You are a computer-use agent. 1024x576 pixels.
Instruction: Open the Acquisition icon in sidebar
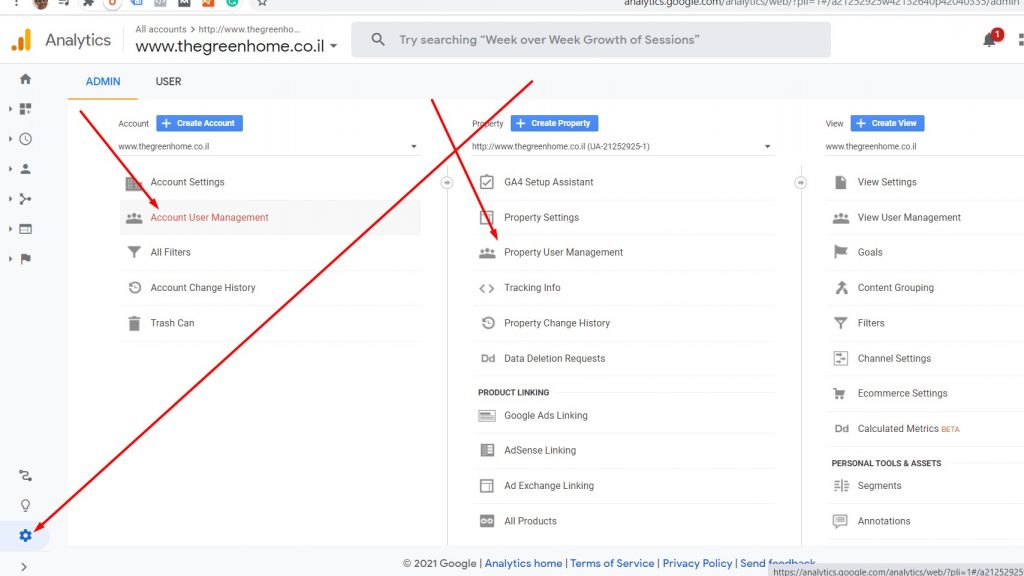pos(25,199)
